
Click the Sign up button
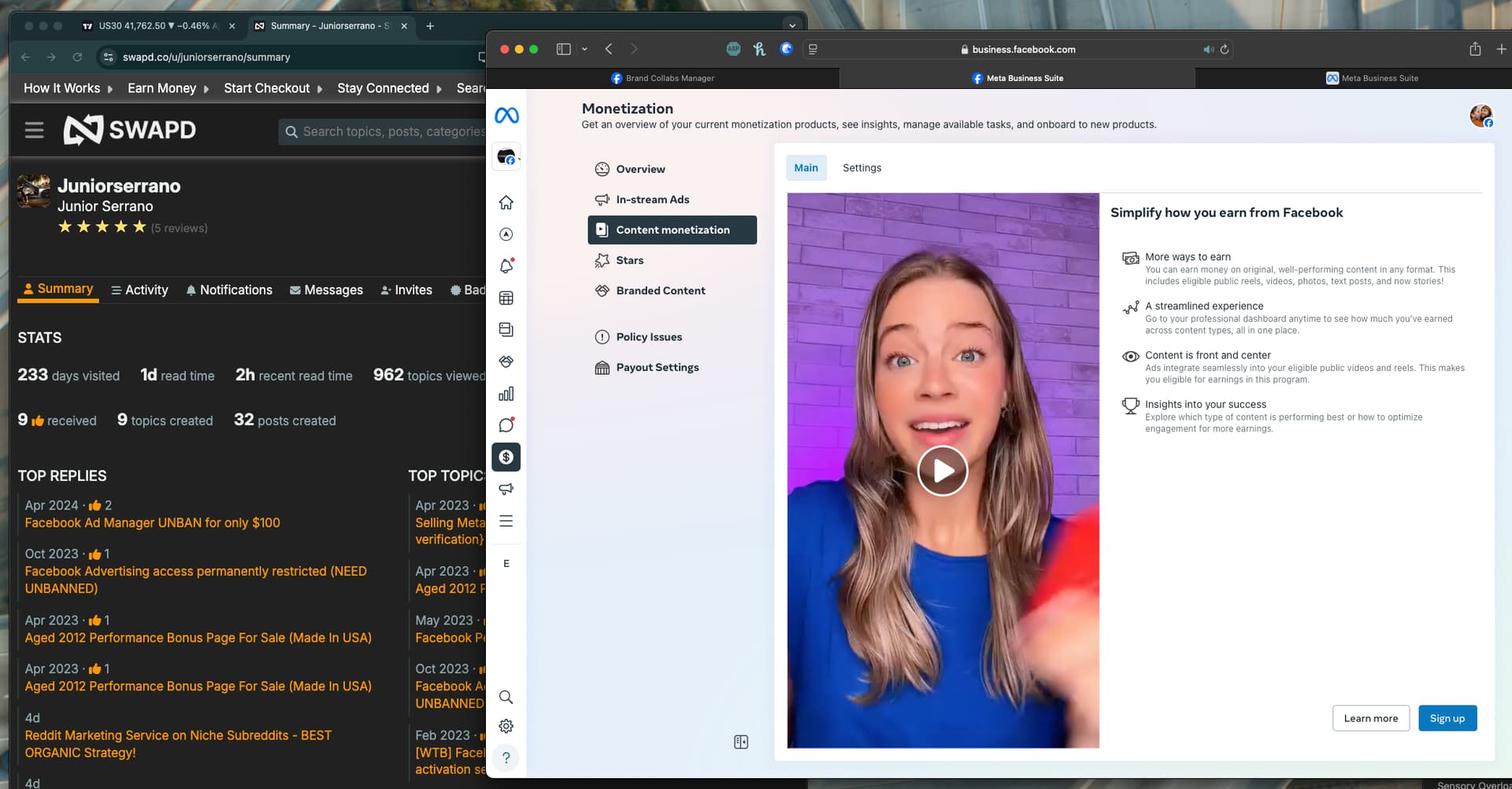point(1447,718)
